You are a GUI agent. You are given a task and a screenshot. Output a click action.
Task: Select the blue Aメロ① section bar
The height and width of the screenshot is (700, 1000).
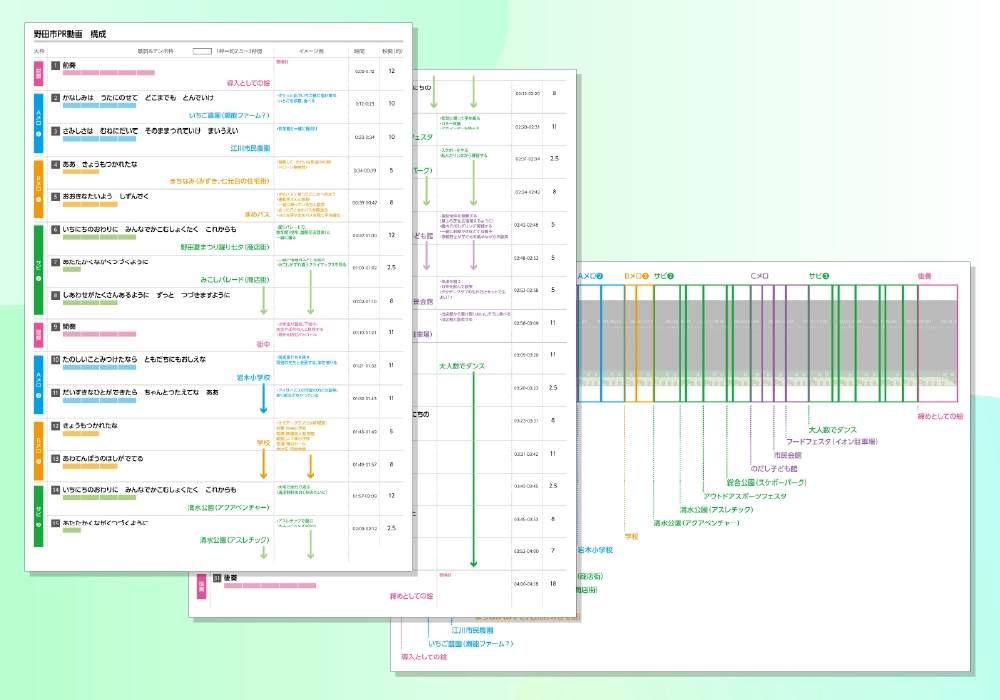pyautogui.click(x=38, y=121)
